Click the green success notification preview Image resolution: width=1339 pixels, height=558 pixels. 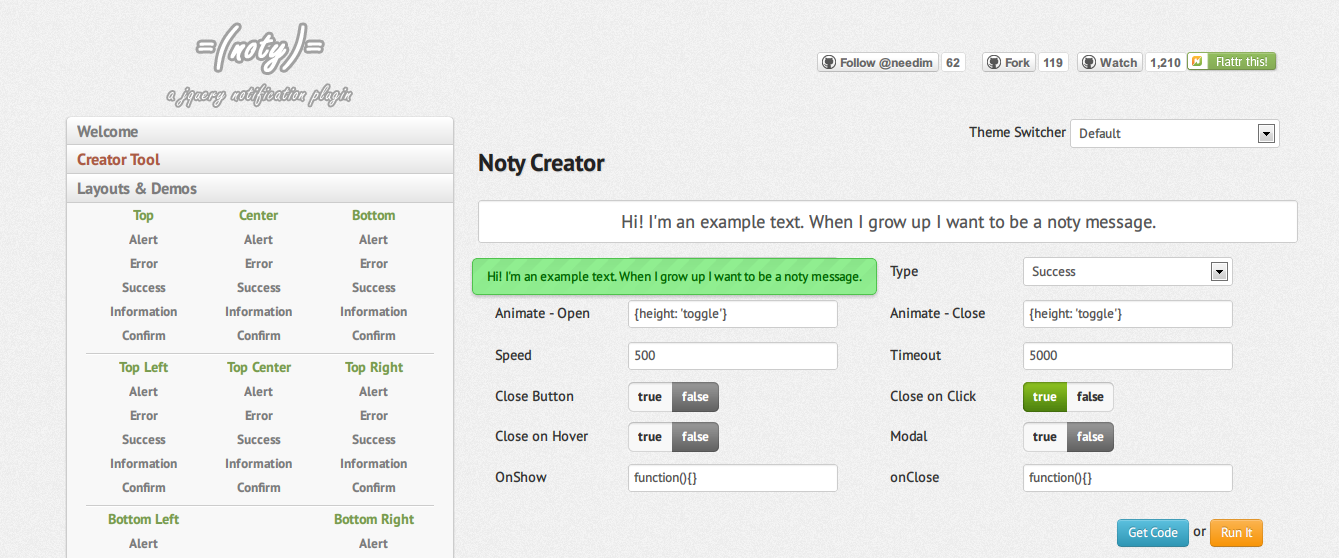(x=674, y=276)
